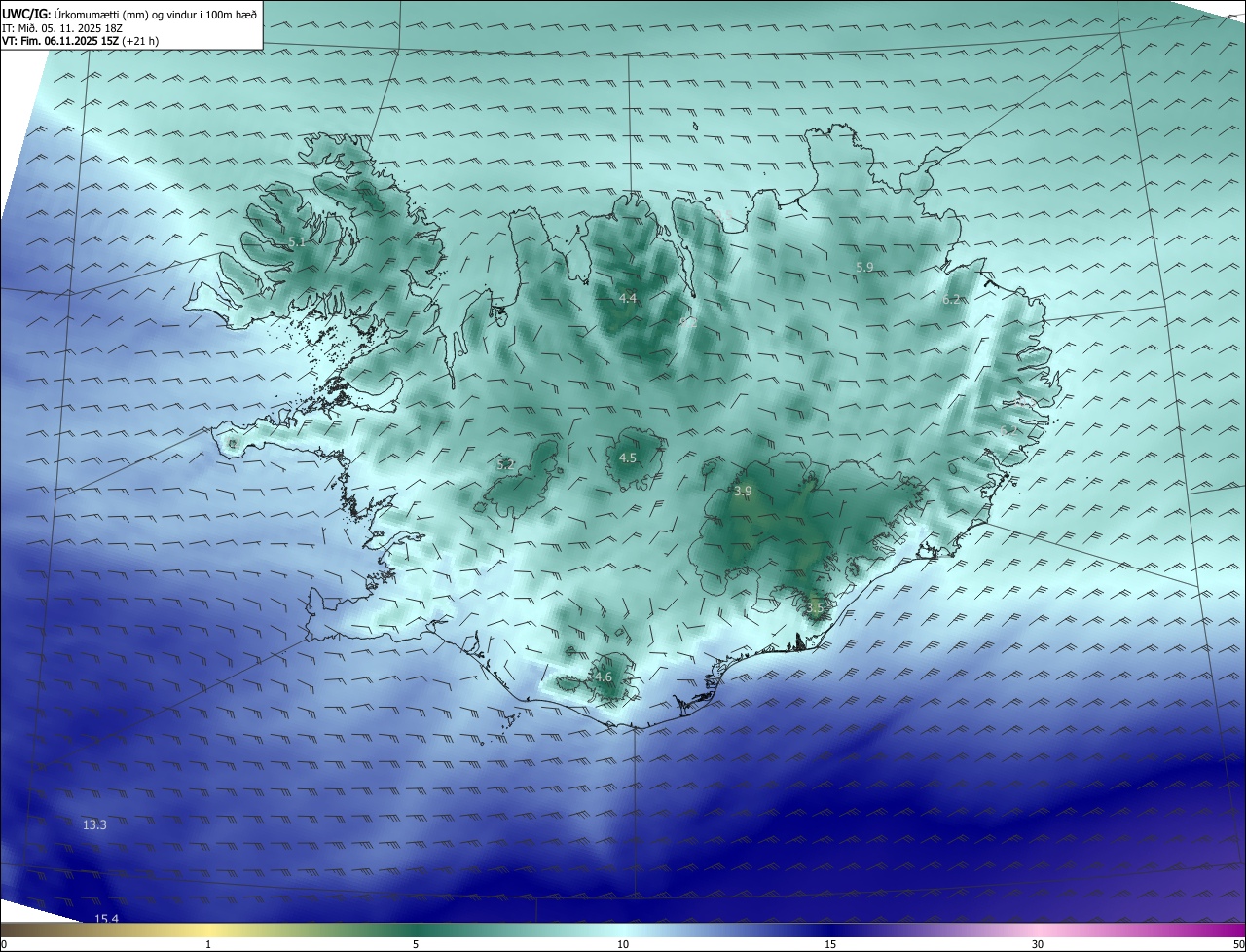Viewport: 1246px width, 952px height.
Task: Click the initial time line 'IT: Mið. 05. 11. 2025 18Z'
Action: point(62,27)
